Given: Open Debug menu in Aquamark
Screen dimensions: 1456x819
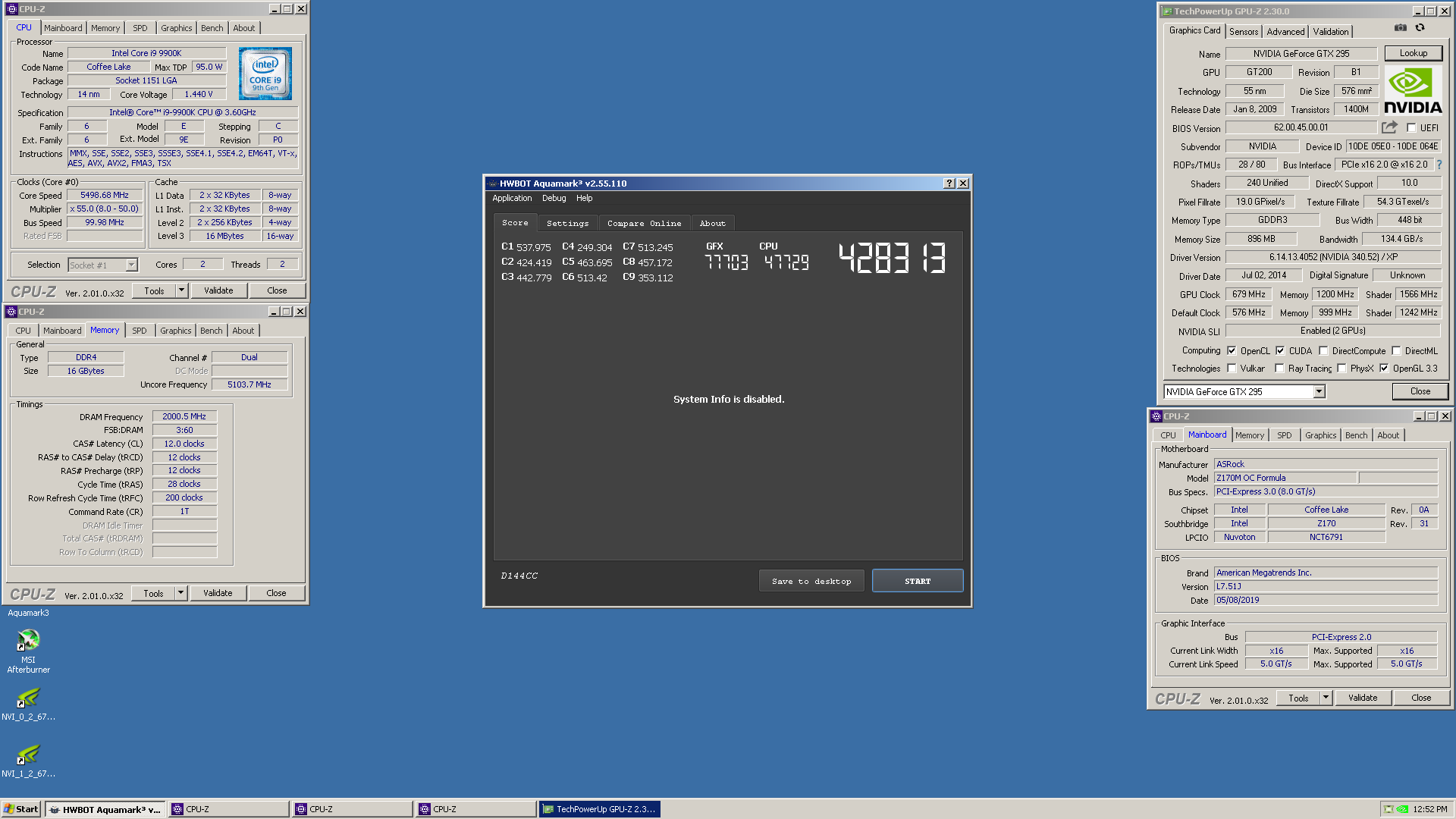Looking at the screenshot, I should click(554, 199).
